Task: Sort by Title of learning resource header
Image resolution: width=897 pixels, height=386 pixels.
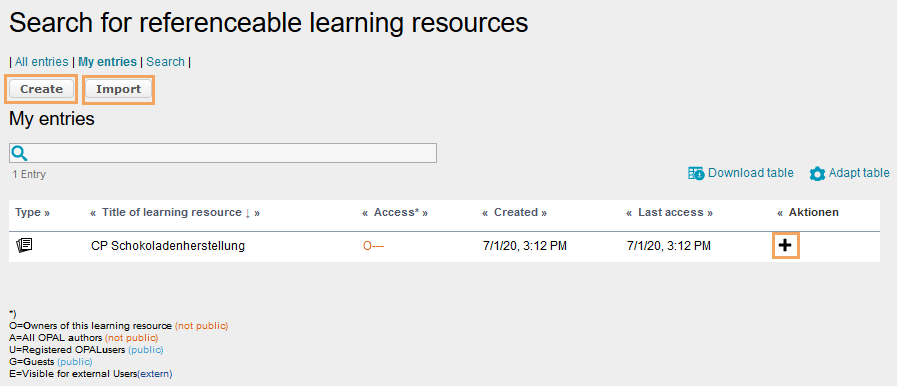Action: point(172,212)
